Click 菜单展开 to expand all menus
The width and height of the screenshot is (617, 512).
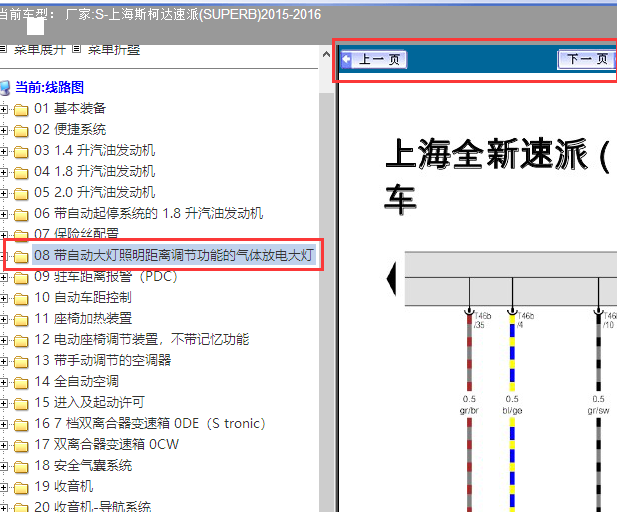click(39, 50)
